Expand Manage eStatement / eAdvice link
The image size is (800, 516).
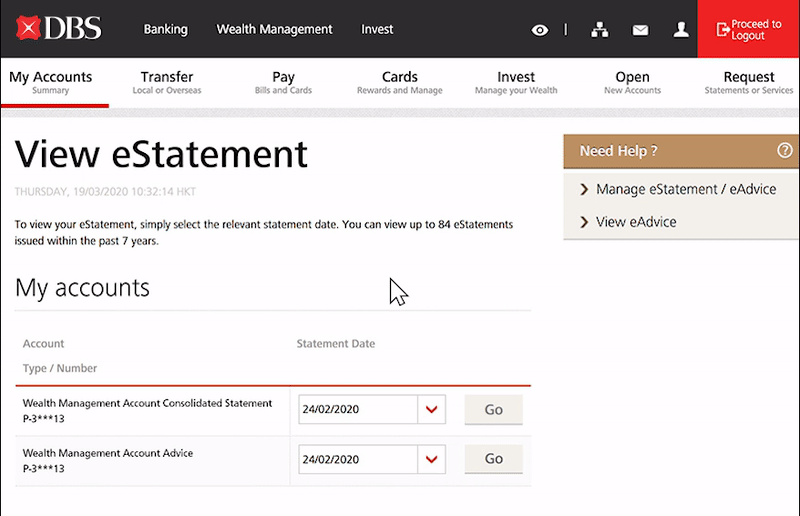coord(685,189)
